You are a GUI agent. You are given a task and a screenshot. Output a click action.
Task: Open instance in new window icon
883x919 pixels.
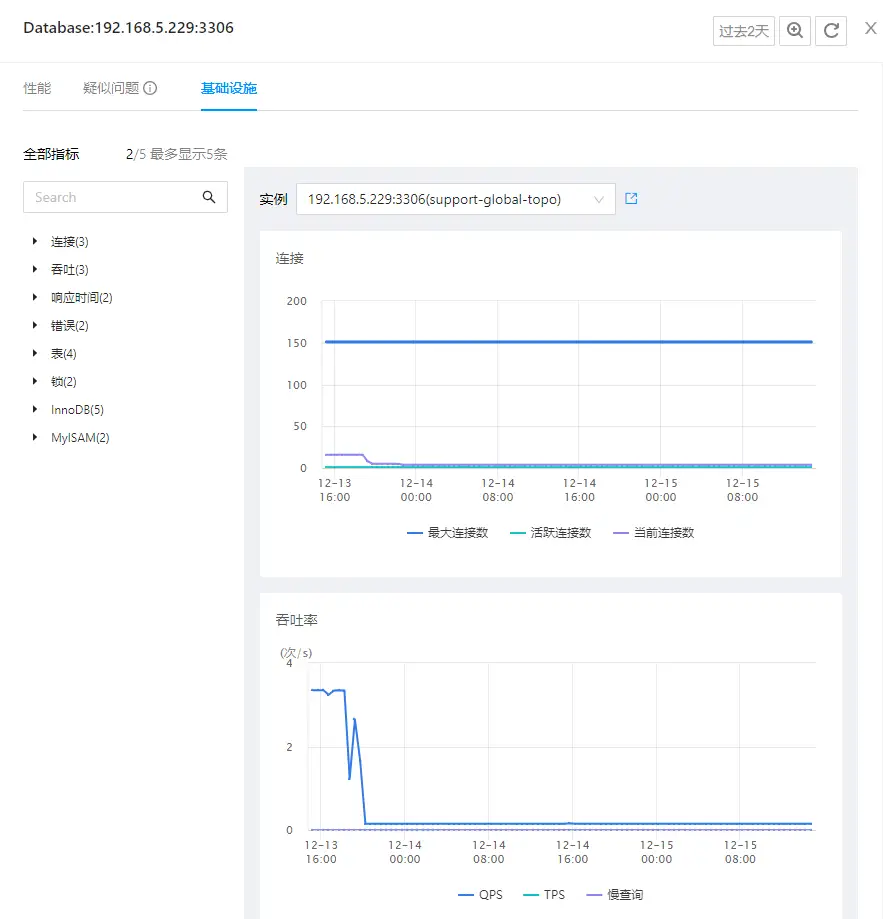coord(631,199)
